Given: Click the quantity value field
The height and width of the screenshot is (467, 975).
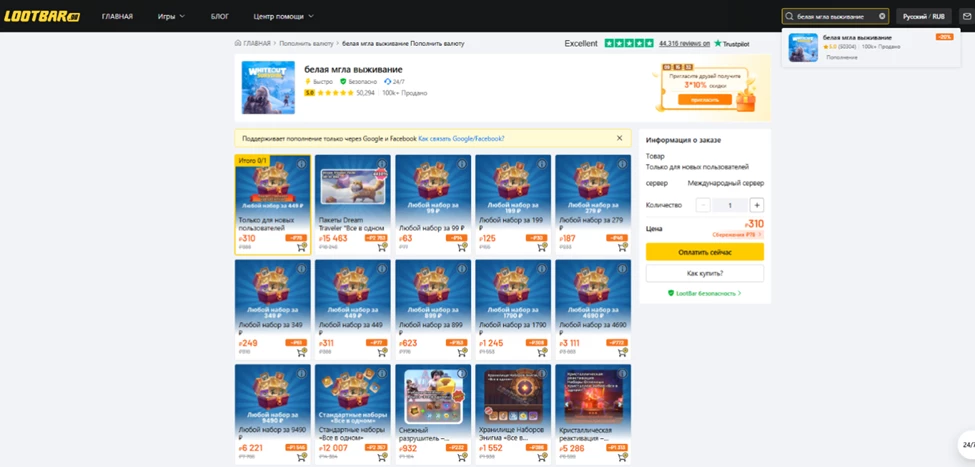Looking at the screenshot, I should 729,205.
